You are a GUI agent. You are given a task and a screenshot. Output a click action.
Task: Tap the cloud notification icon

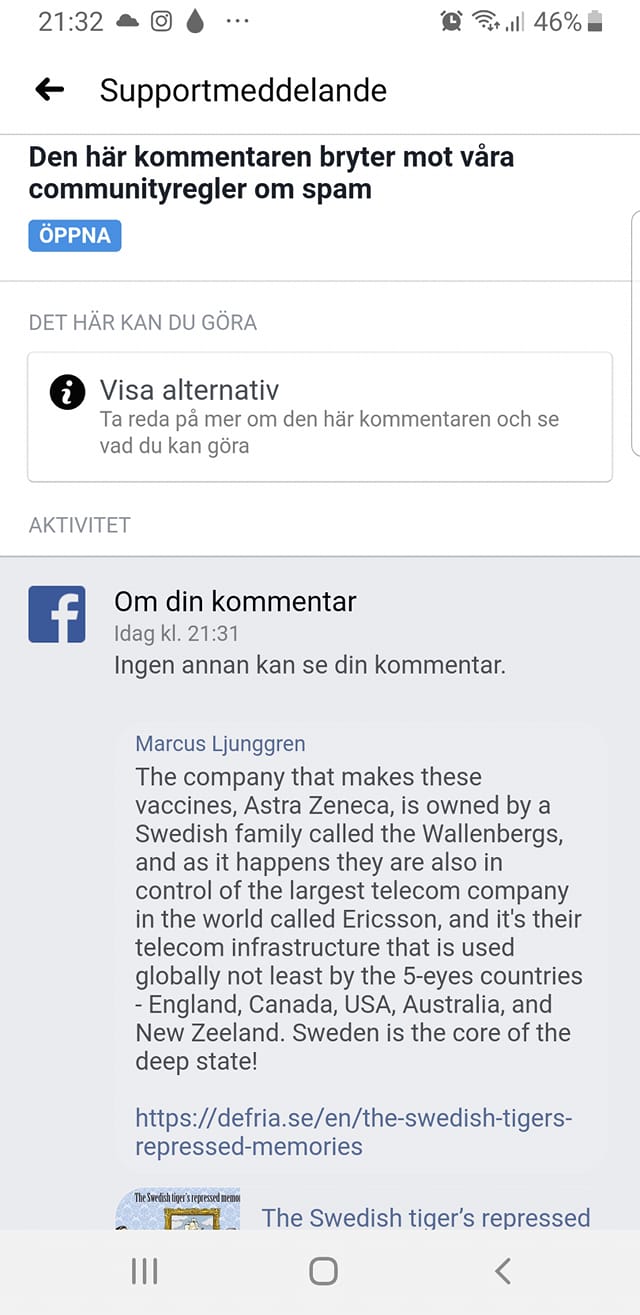[128, 22]
